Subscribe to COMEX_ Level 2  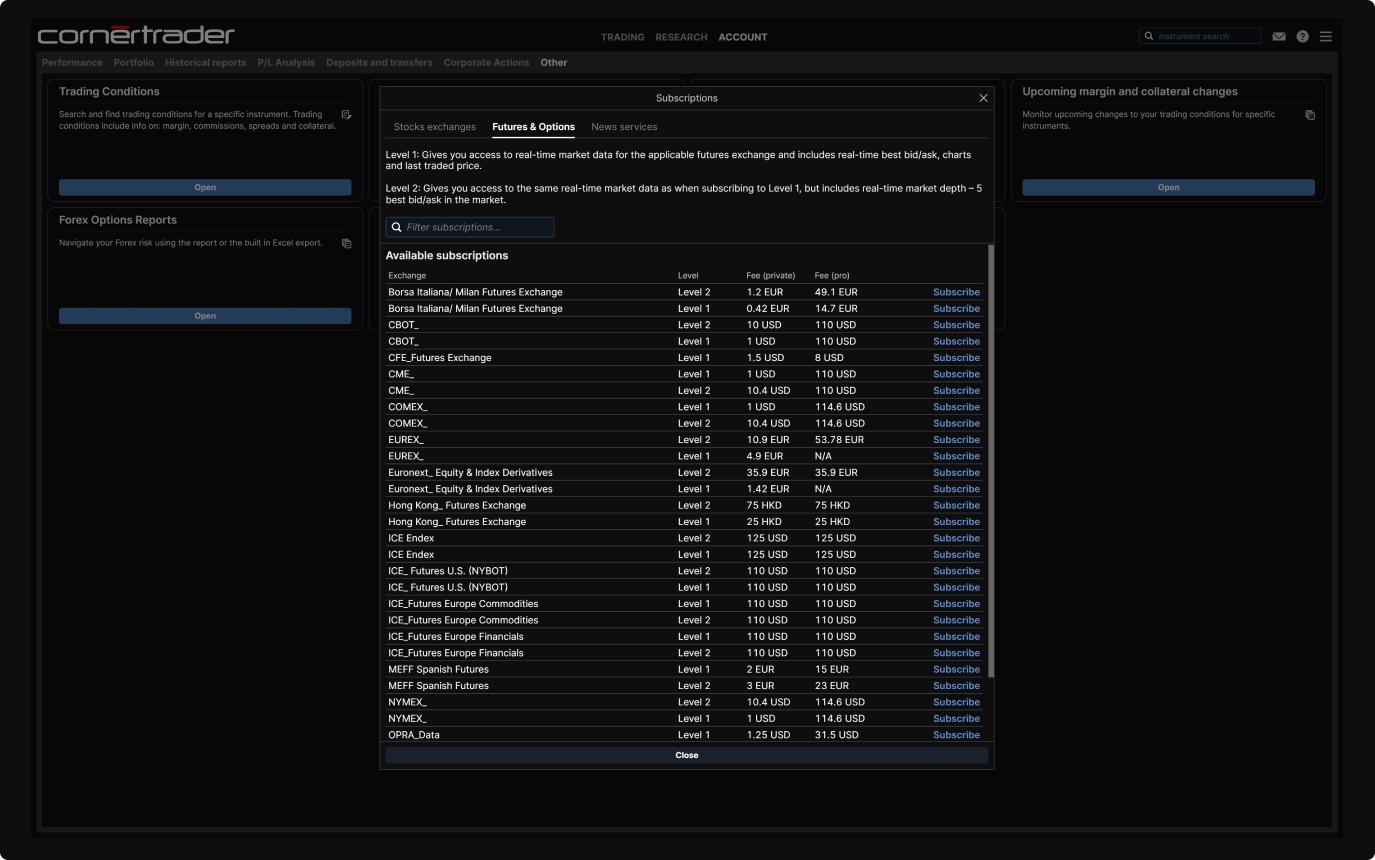pos(956,423)
